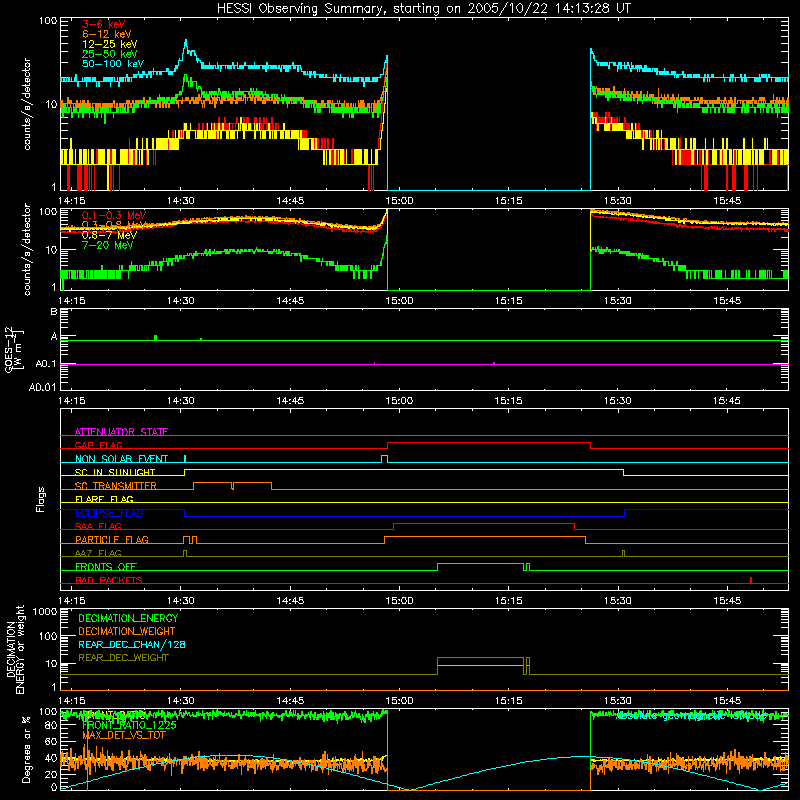
Task: Select the GAP_FLAG label
Action: click(x=98, y=445)
